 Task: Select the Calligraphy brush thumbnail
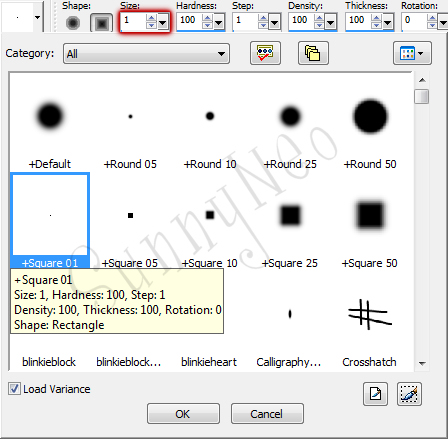pyautogui.click(x=289, y=321)
